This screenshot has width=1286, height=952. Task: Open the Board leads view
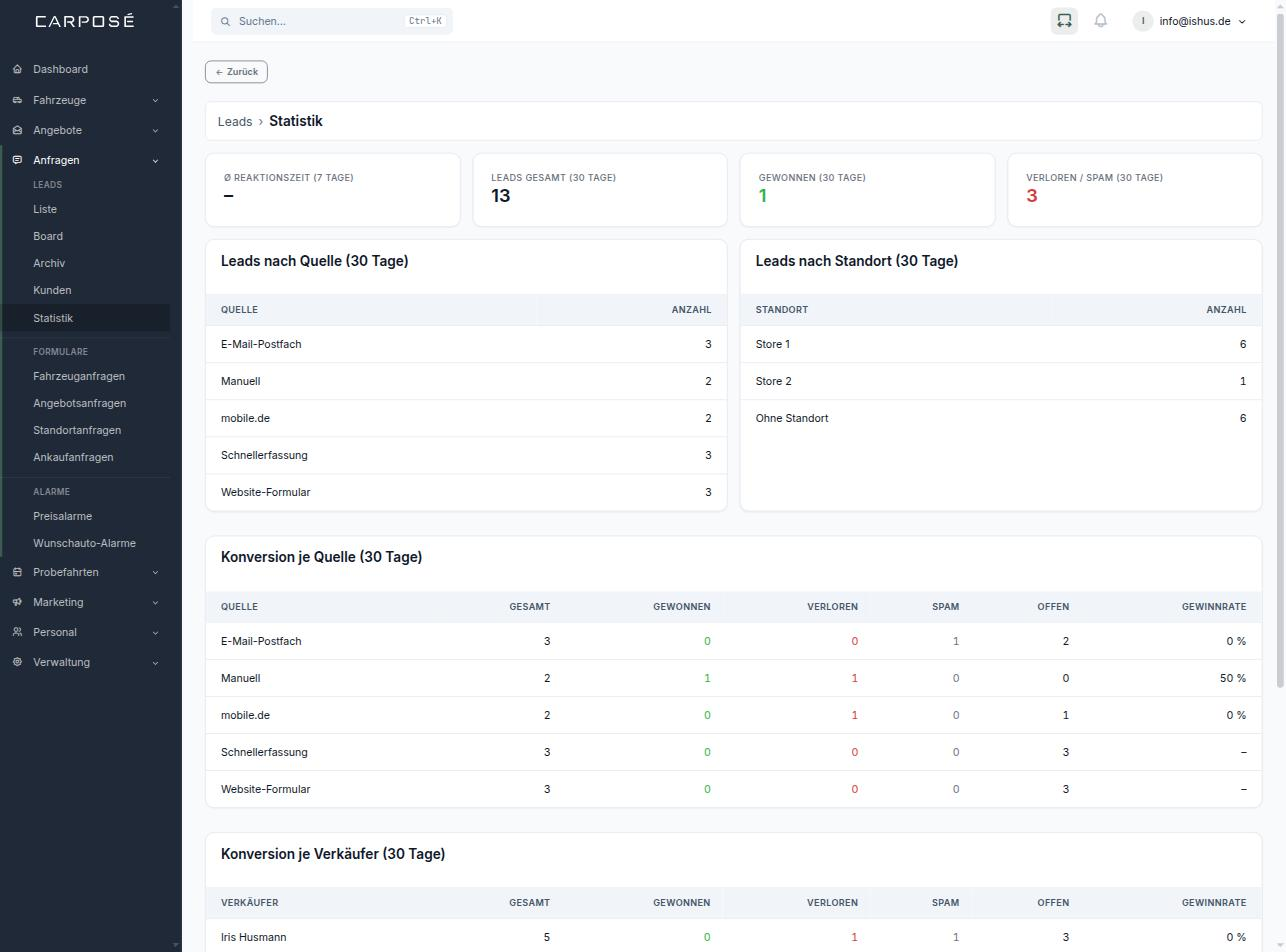(x=48, y=236)
